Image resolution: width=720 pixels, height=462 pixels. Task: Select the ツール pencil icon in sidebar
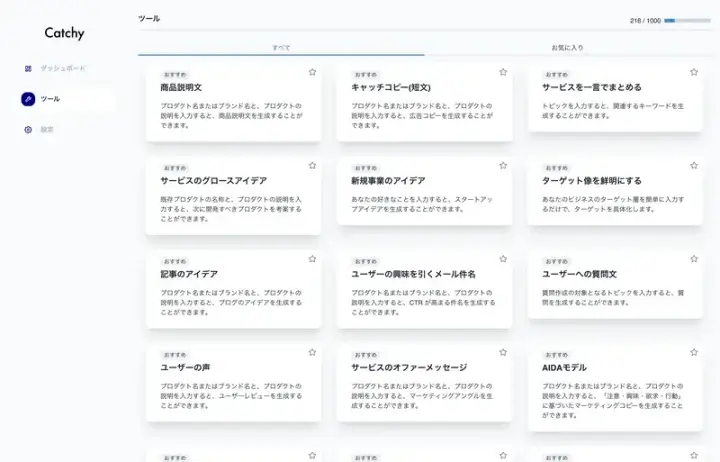pyautogui.click(x=28, y=99)
